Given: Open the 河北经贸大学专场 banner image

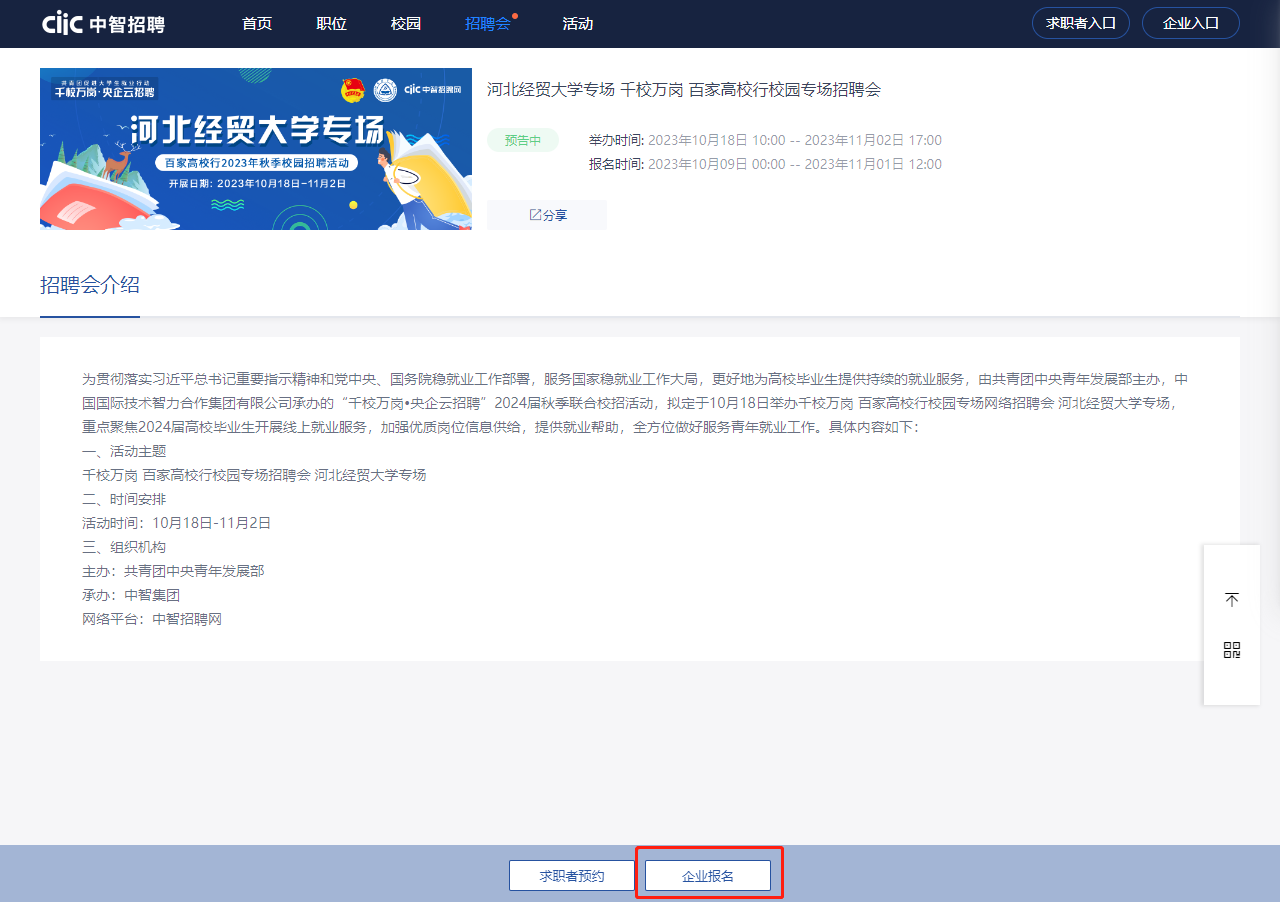Looking at the screenshot, I should point(256,149).
